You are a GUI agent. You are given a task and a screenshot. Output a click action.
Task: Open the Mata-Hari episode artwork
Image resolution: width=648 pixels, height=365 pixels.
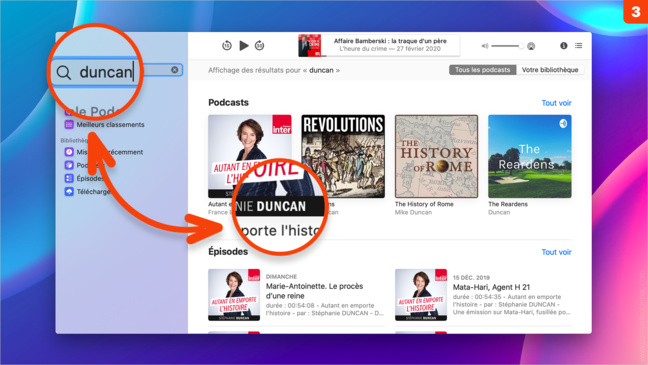click(x=421, y=295)
